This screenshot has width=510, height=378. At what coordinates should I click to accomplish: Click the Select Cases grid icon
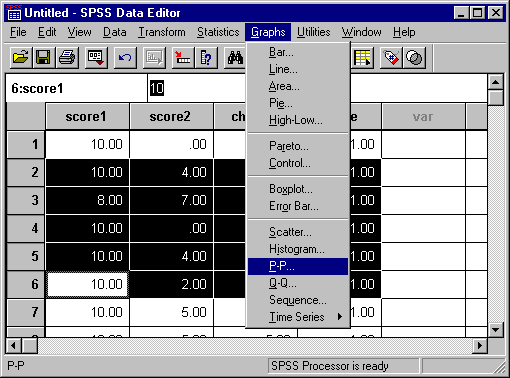(x=363, y=58)
